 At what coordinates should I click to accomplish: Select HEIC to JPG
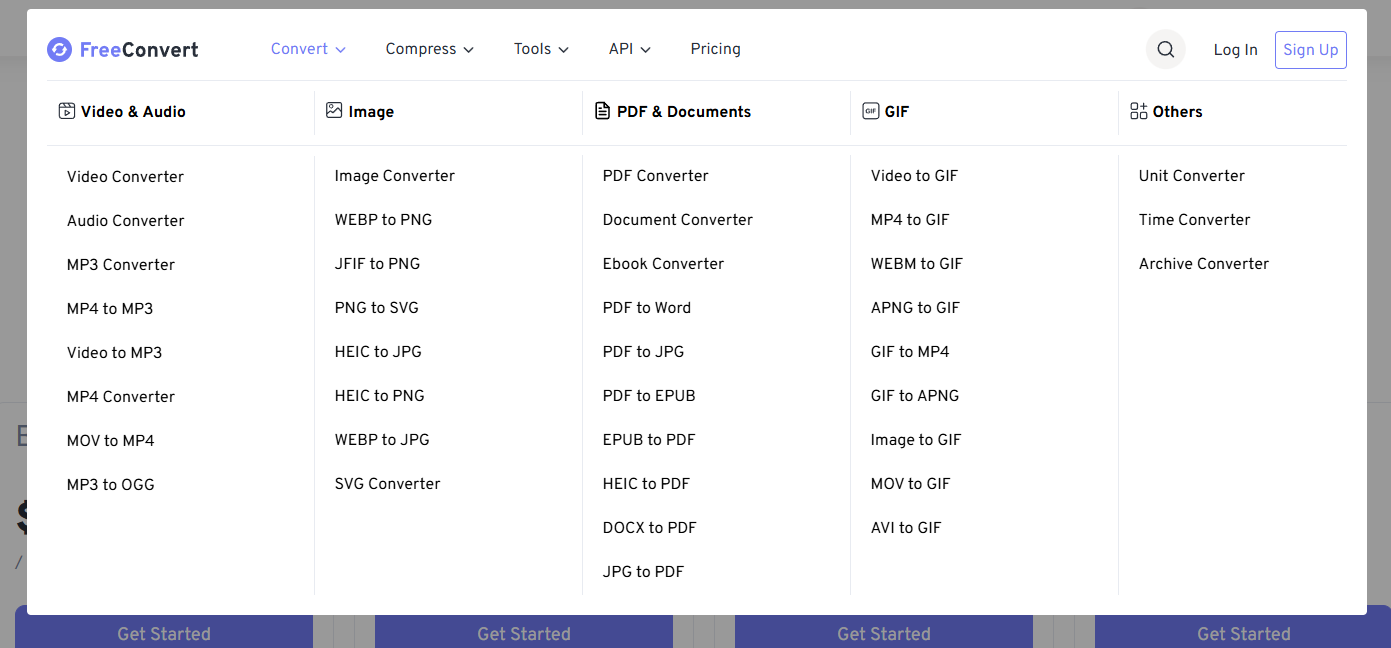pyautogui.click(x=378, y=352)
